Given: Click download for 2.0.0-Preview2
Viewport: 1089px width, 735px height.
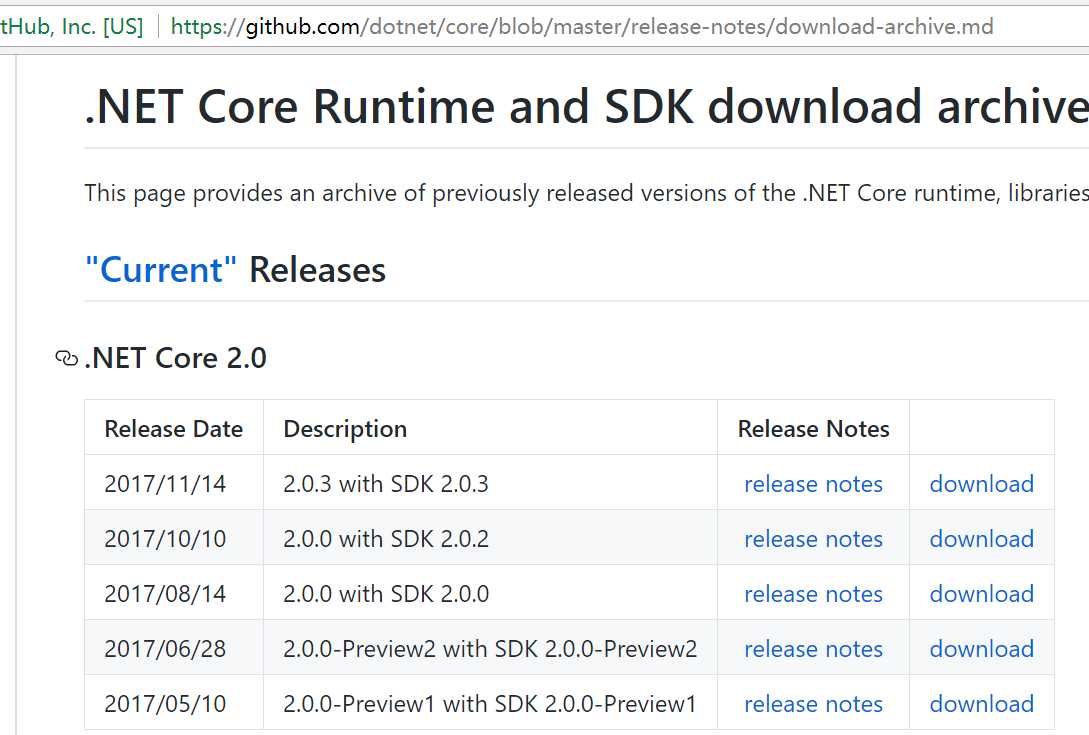Looking at the screenshot, I should click(981, 649).
